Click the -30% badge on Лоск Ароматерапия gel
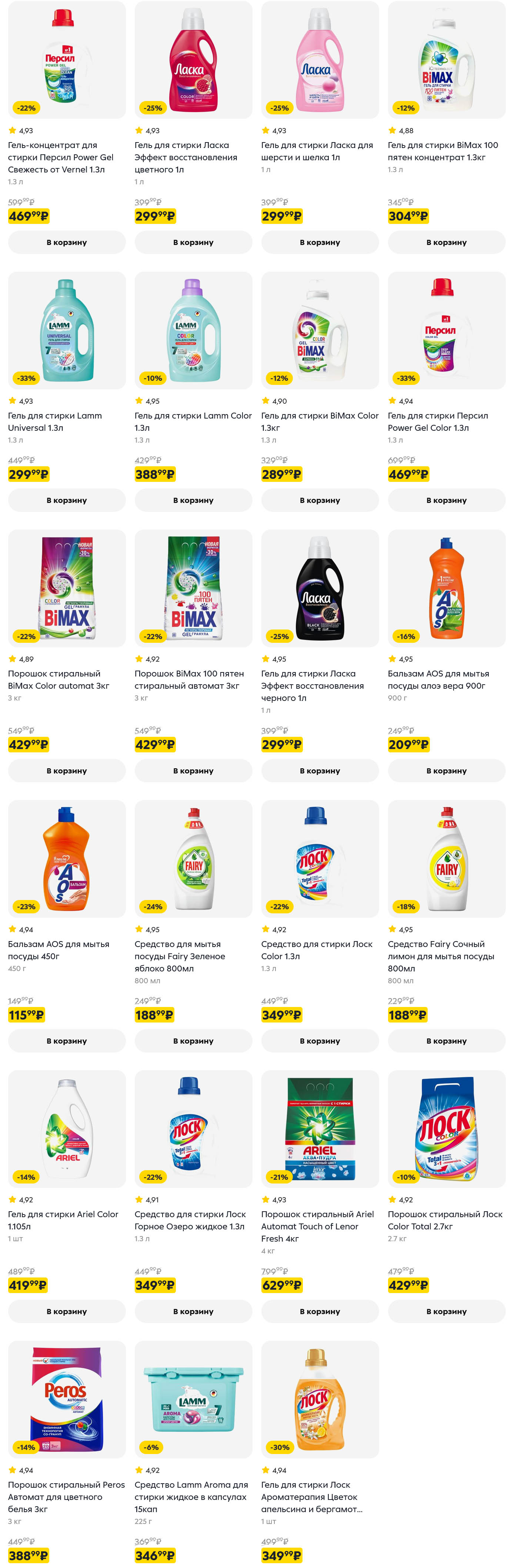Image resolution: width=518 pixels, height=1568 pixels. coord(280,1447)
